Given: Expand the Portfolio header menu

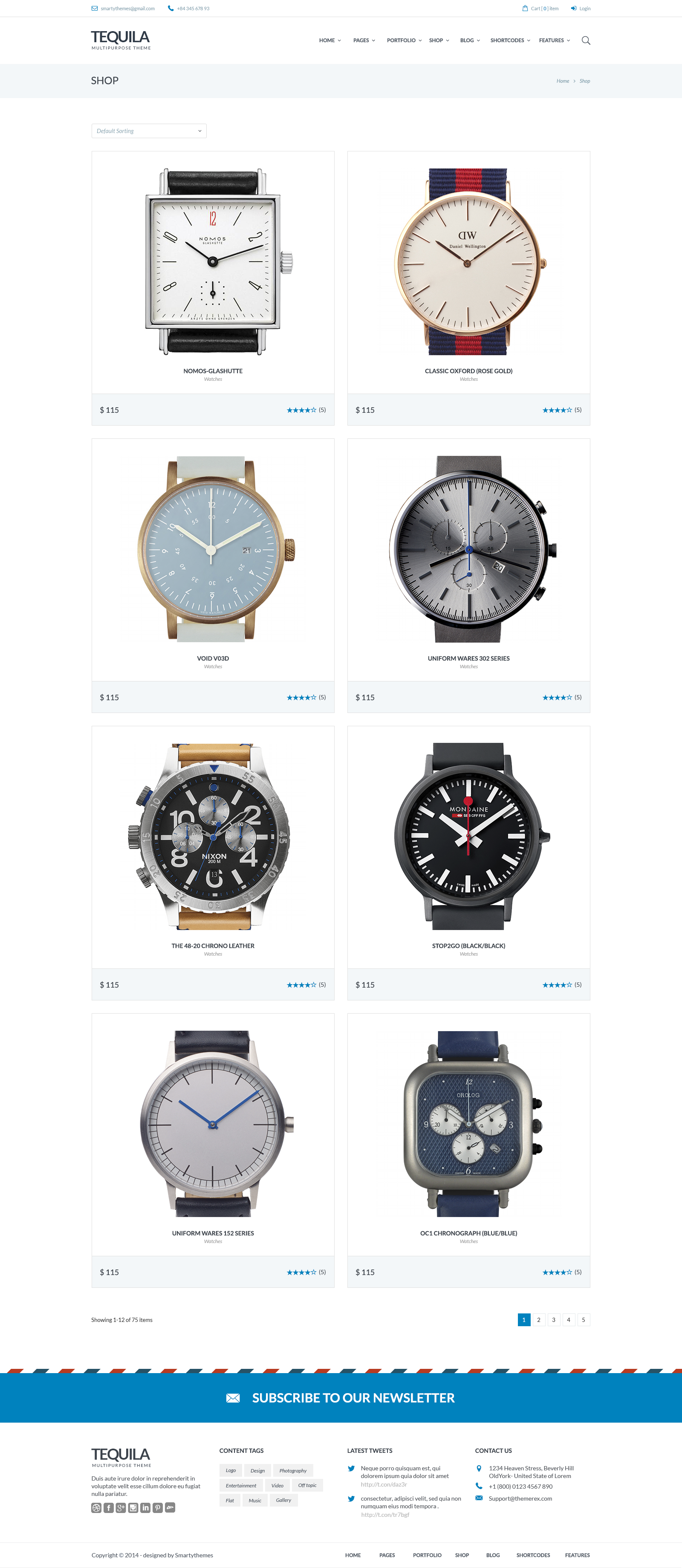Looking at the screenshot, I should point(404,40).
